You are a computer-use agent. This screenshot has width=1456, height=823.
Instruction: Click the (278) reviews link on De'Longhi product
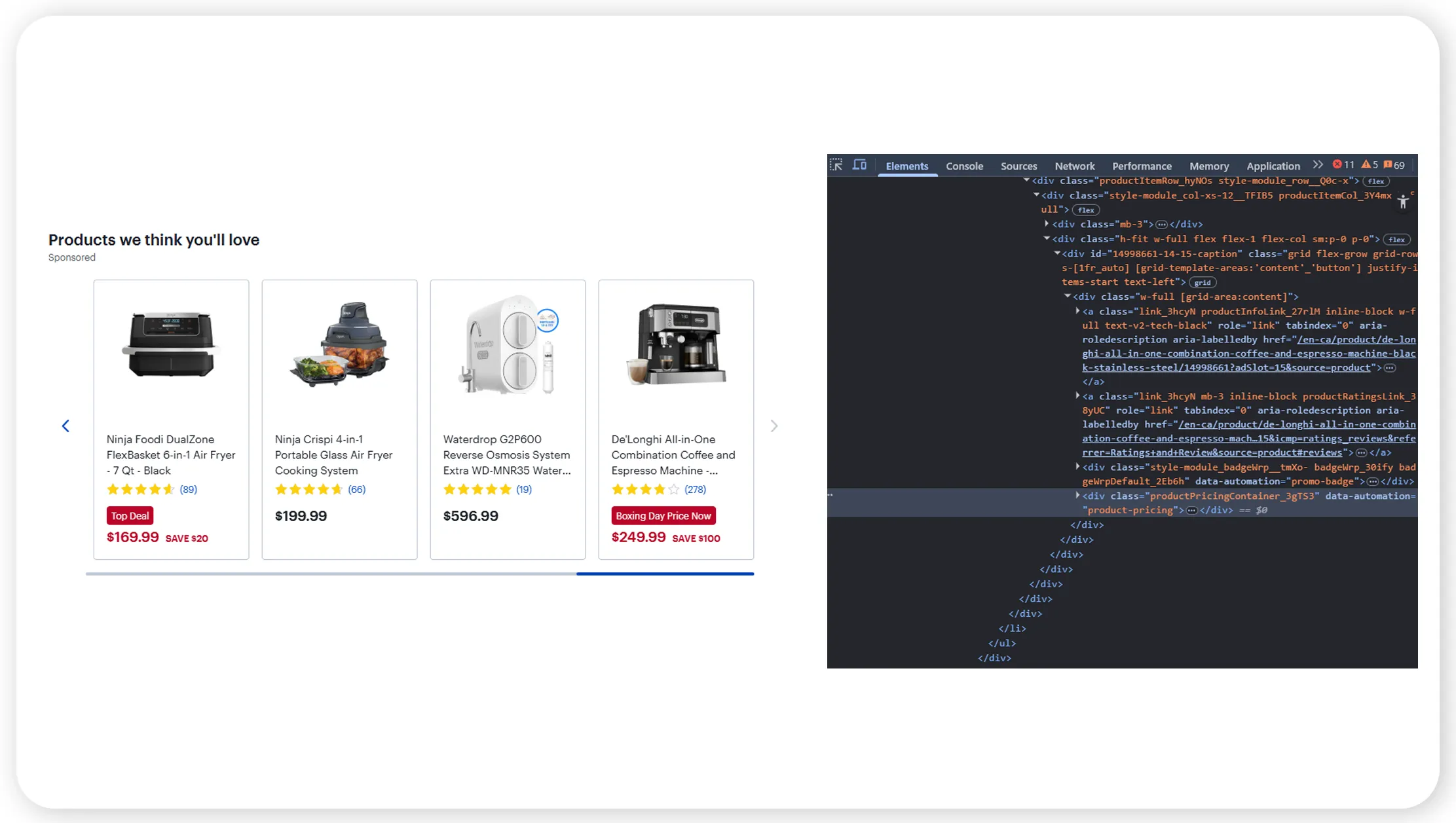(695, 489)
